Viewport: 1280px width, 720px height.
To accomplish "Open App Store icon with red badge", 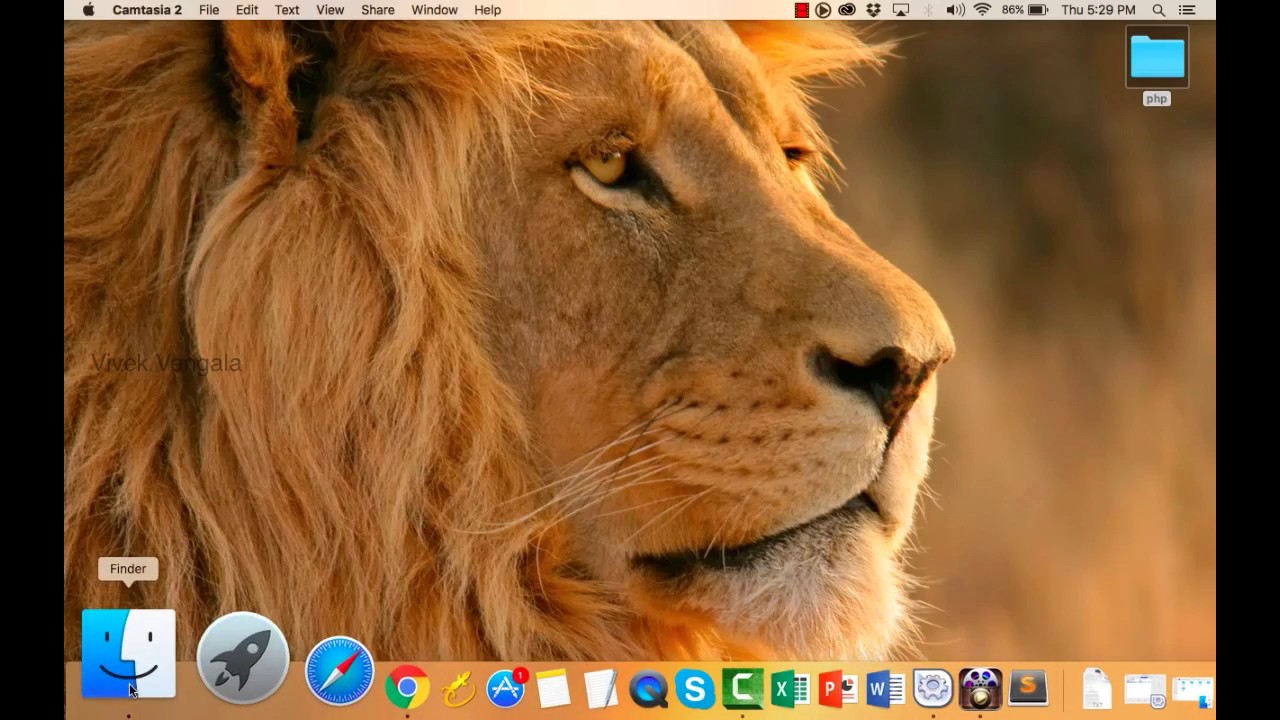I will (506, 688).
